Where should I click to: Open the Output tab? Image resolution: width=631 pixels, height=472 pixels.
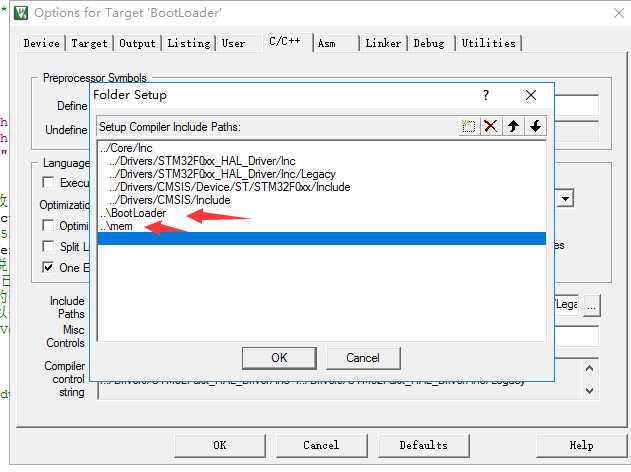(137, 43)
